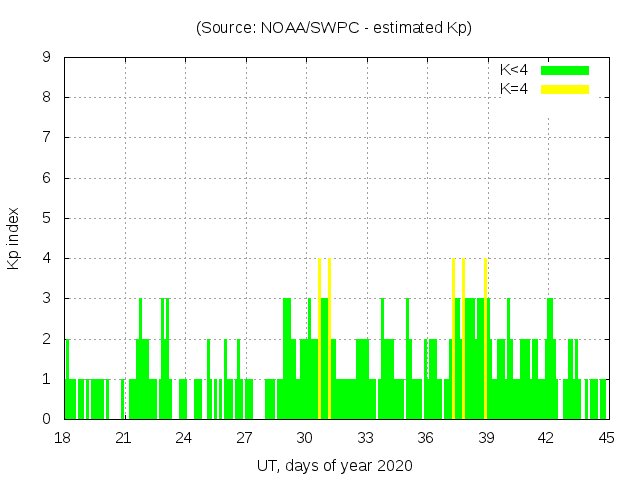Click the y-axis value 4
Screen dimensions: 640x480
click(x=47, y=258)
